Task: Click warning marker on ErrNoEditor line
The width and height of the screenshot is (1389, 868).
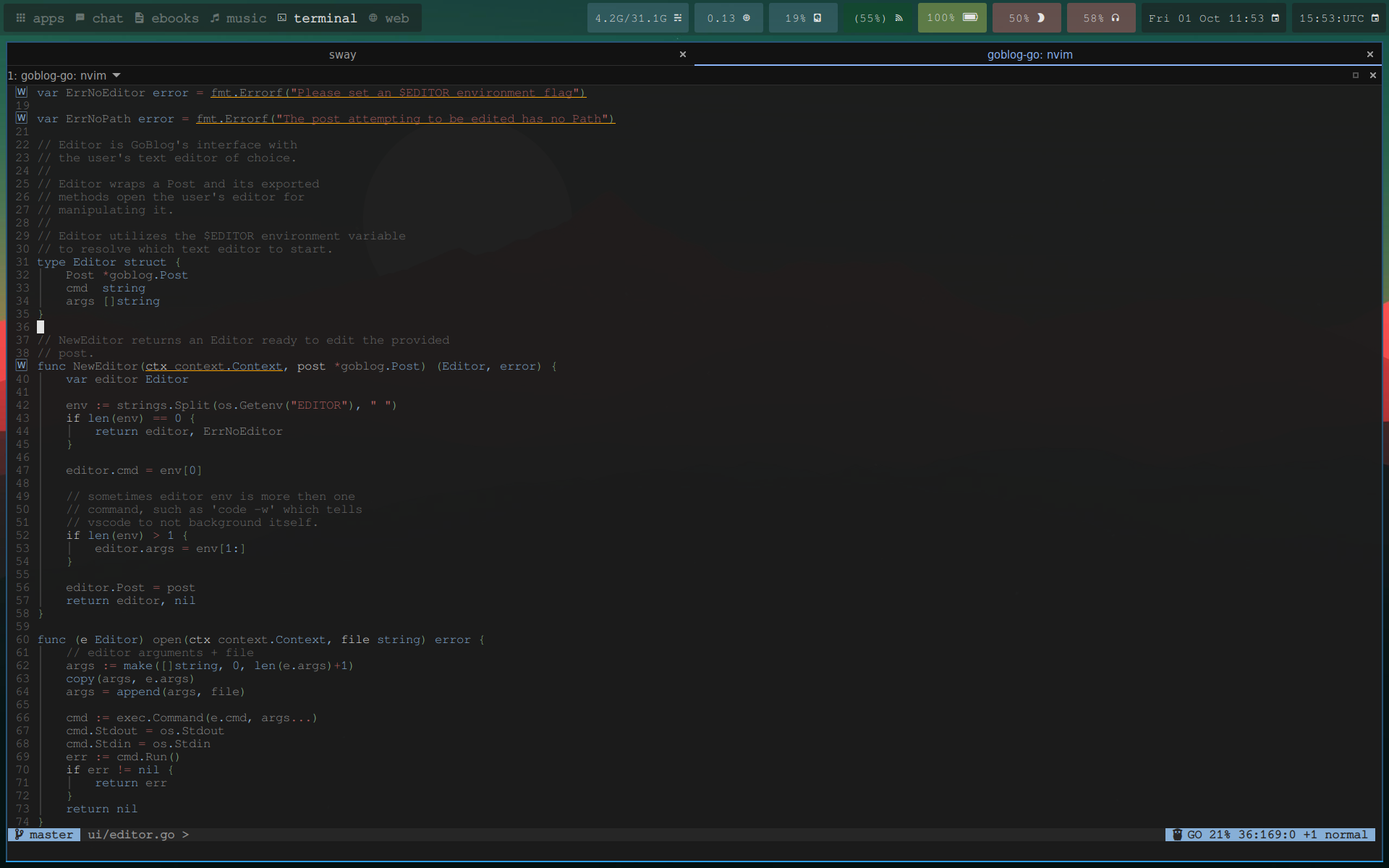Action: pos(22,92)
